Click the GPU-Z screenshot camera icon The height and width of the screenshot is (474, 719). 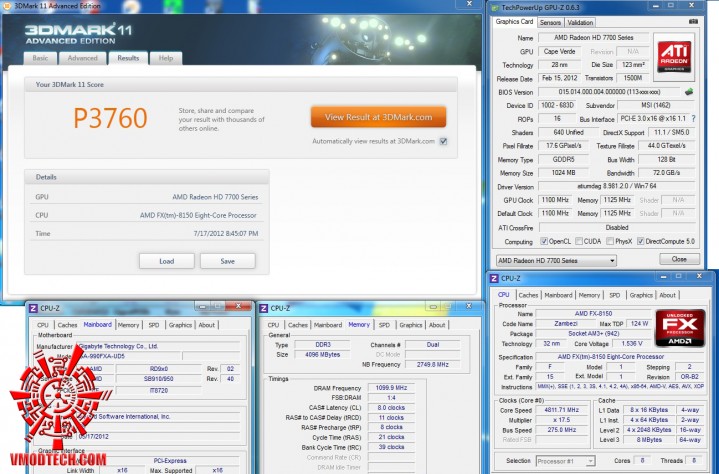[693, 22]
